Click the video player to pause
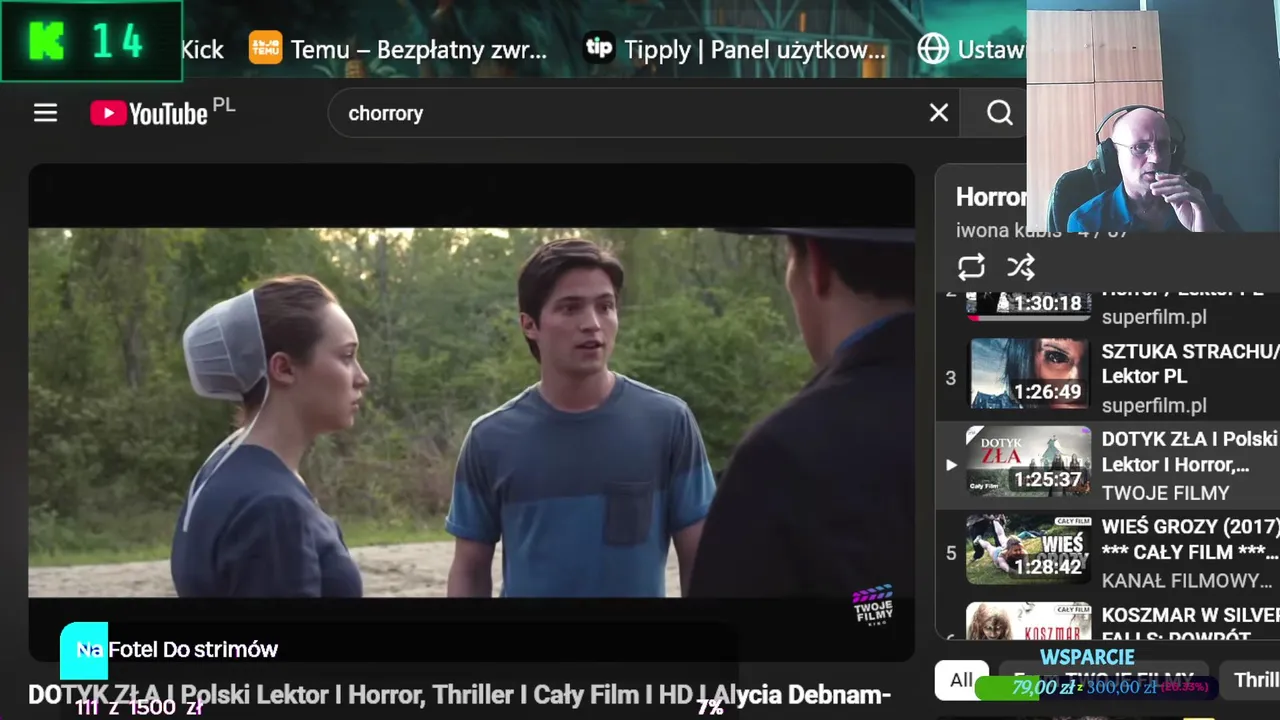This screenshot has width=1280, height=720. click(x=471, y=412)
